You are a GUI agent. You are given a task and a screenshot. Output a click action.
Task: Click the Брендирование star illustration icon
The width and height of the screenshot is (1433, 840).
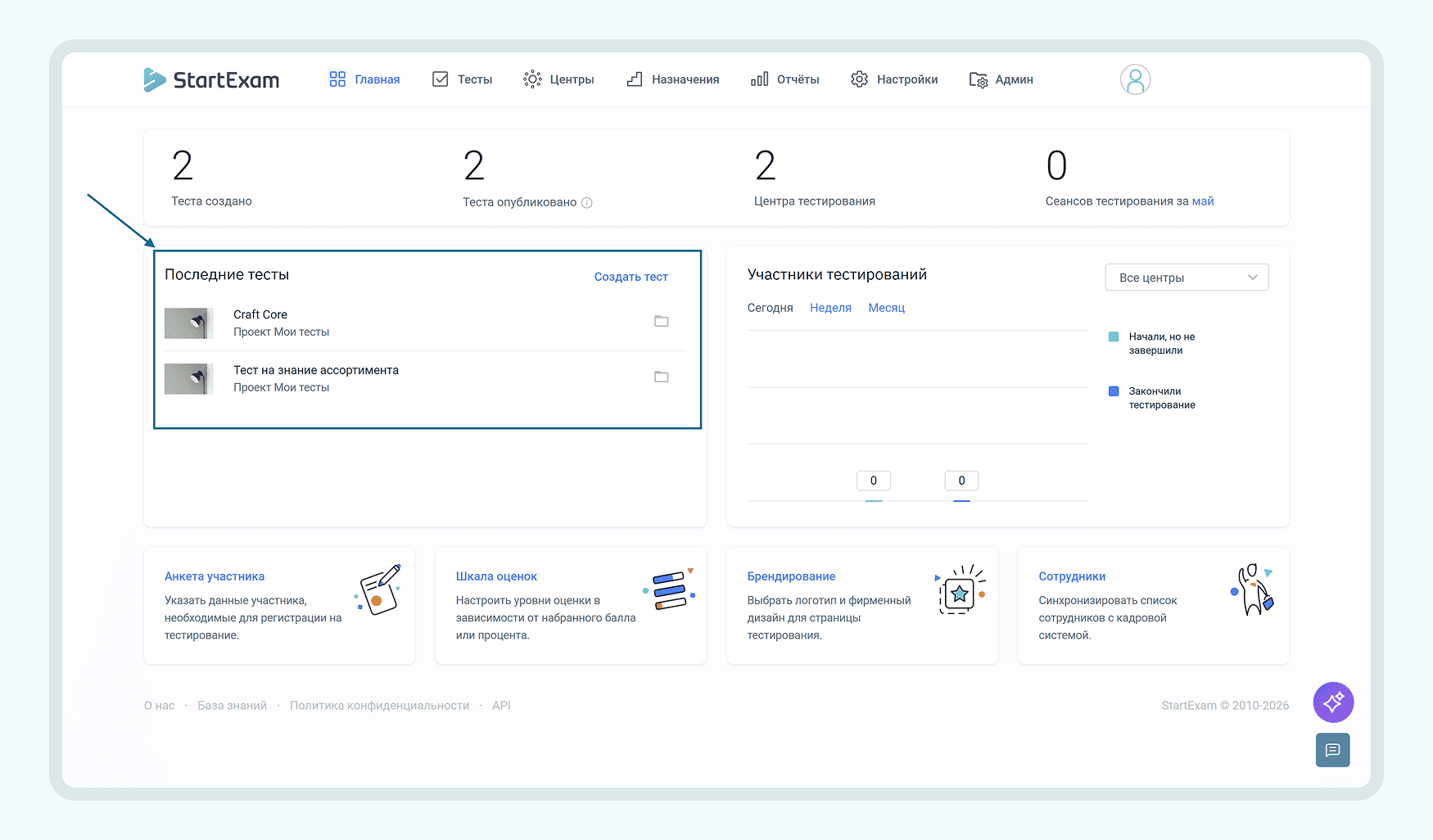click(x=960, y=589)
